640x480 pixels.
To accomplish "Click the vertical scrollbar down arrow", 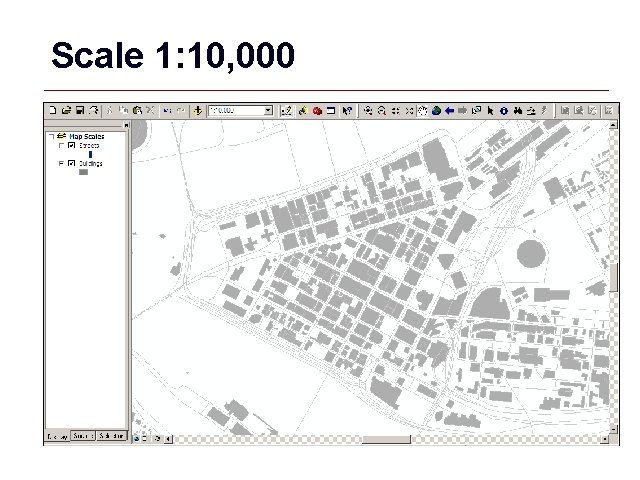I will click(x=613, y=429).
